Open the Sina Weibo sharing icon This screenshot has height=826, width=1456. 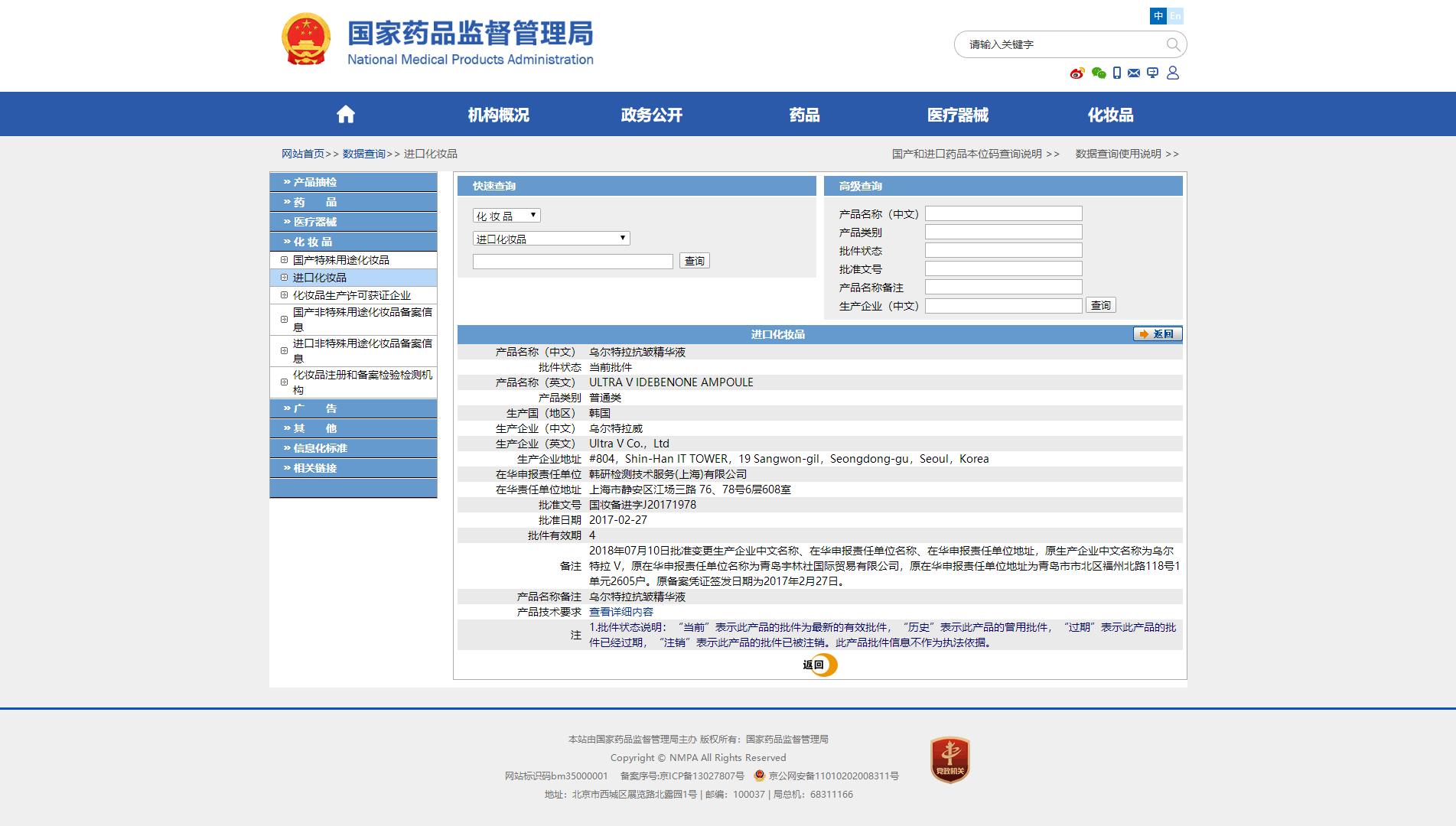pyautogui.click(x=1077, y=73)
